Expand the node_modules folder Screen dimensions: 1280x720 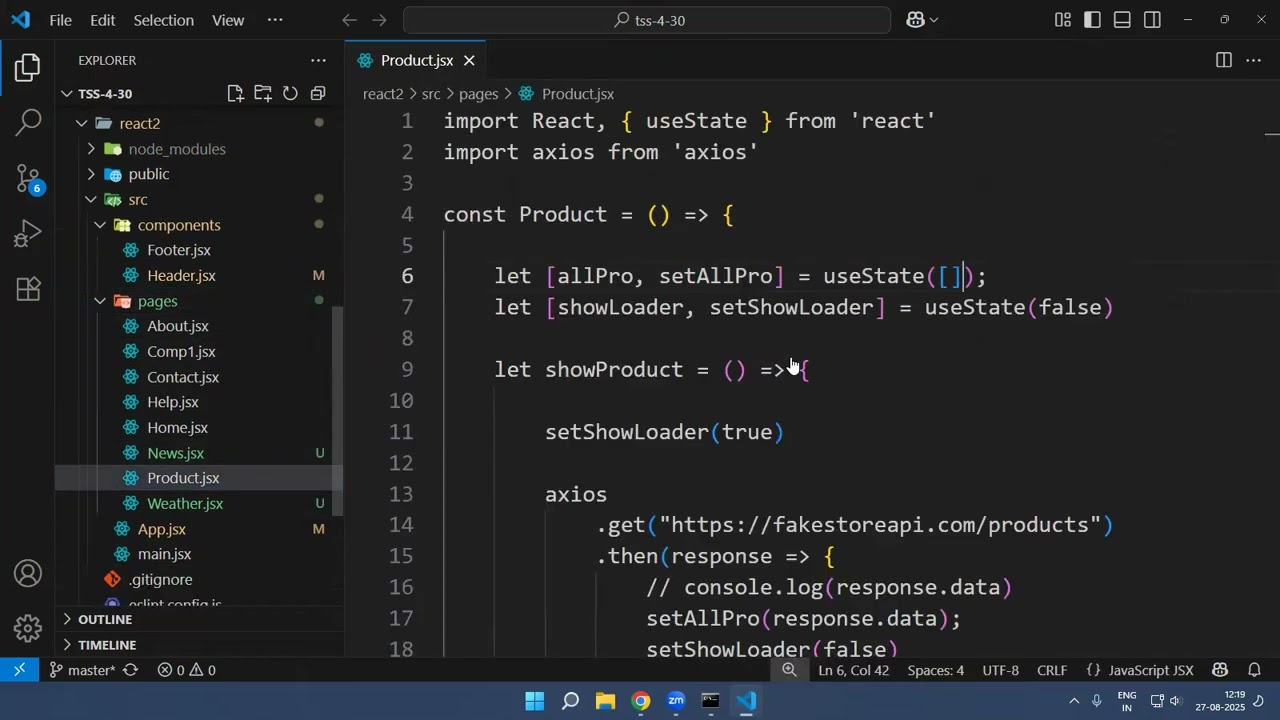tap(91, 149)
